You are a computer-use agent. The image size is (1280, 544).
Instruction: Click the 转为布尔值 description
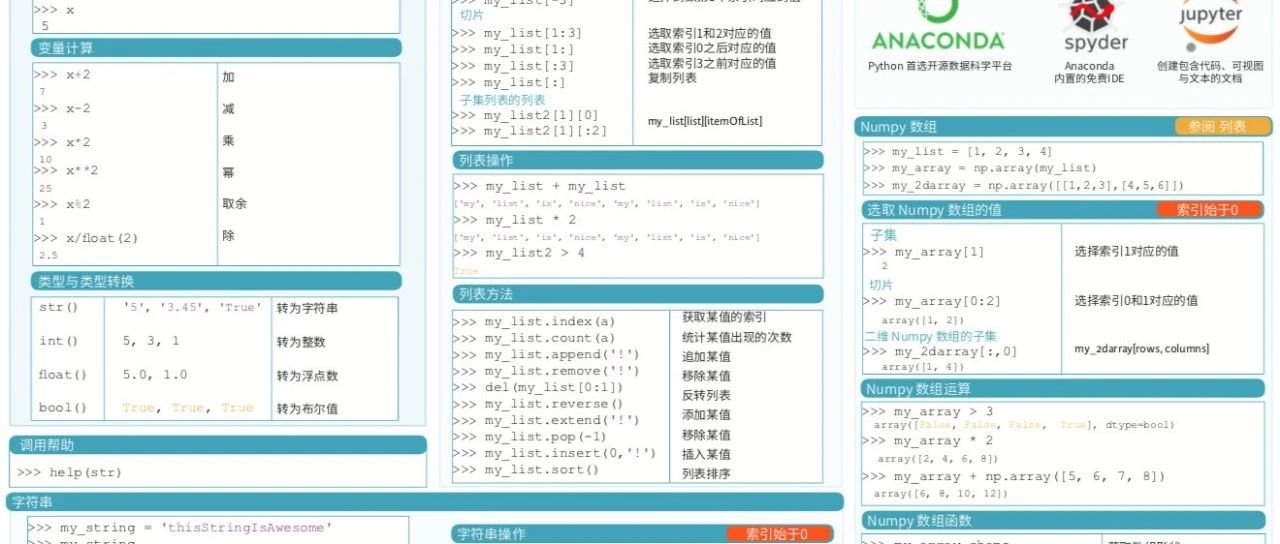click(307, 408)
